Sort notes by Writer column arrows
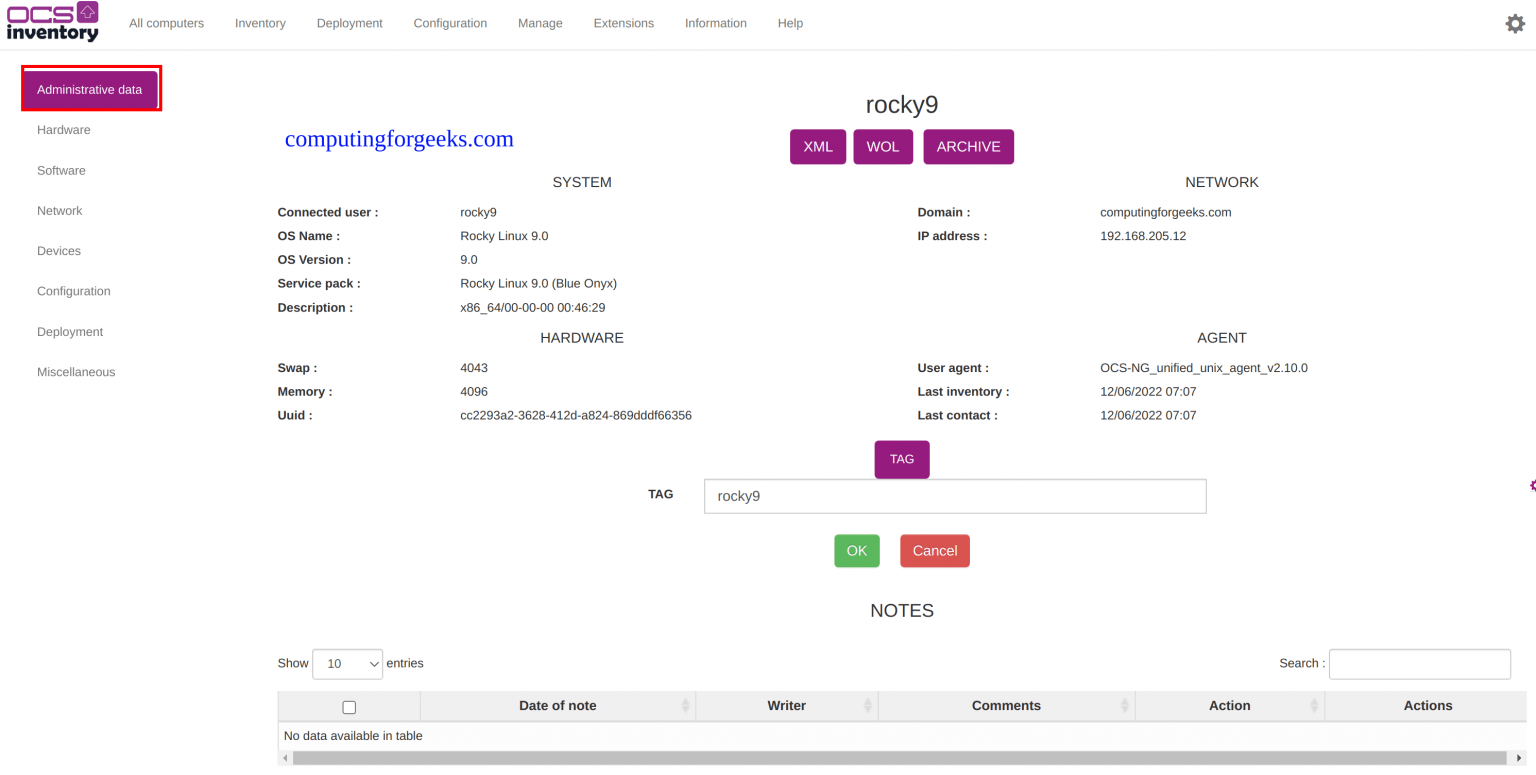 point(867,706)
